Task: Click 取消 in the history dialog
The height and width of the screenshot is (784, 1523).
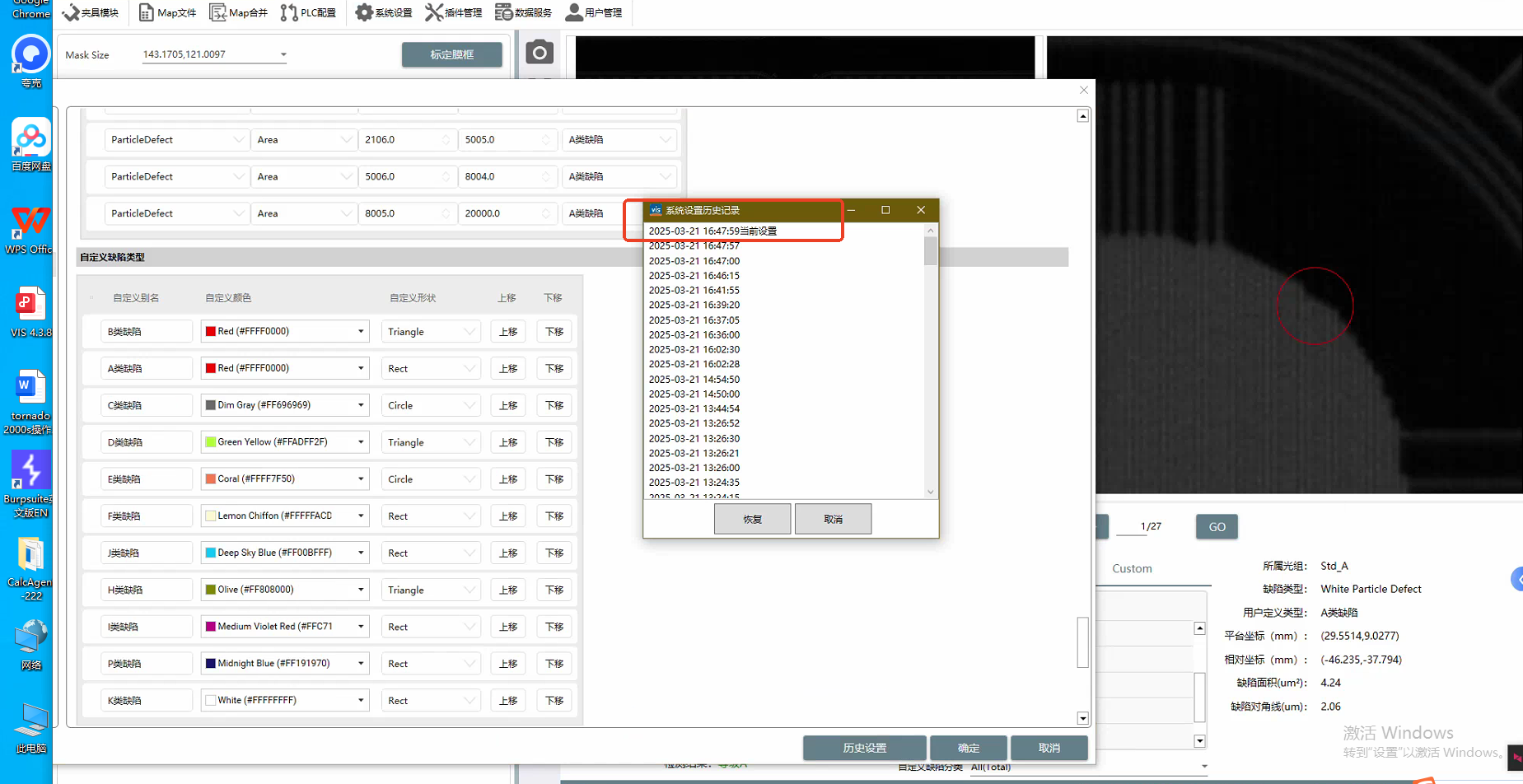Action: (833, 519)
